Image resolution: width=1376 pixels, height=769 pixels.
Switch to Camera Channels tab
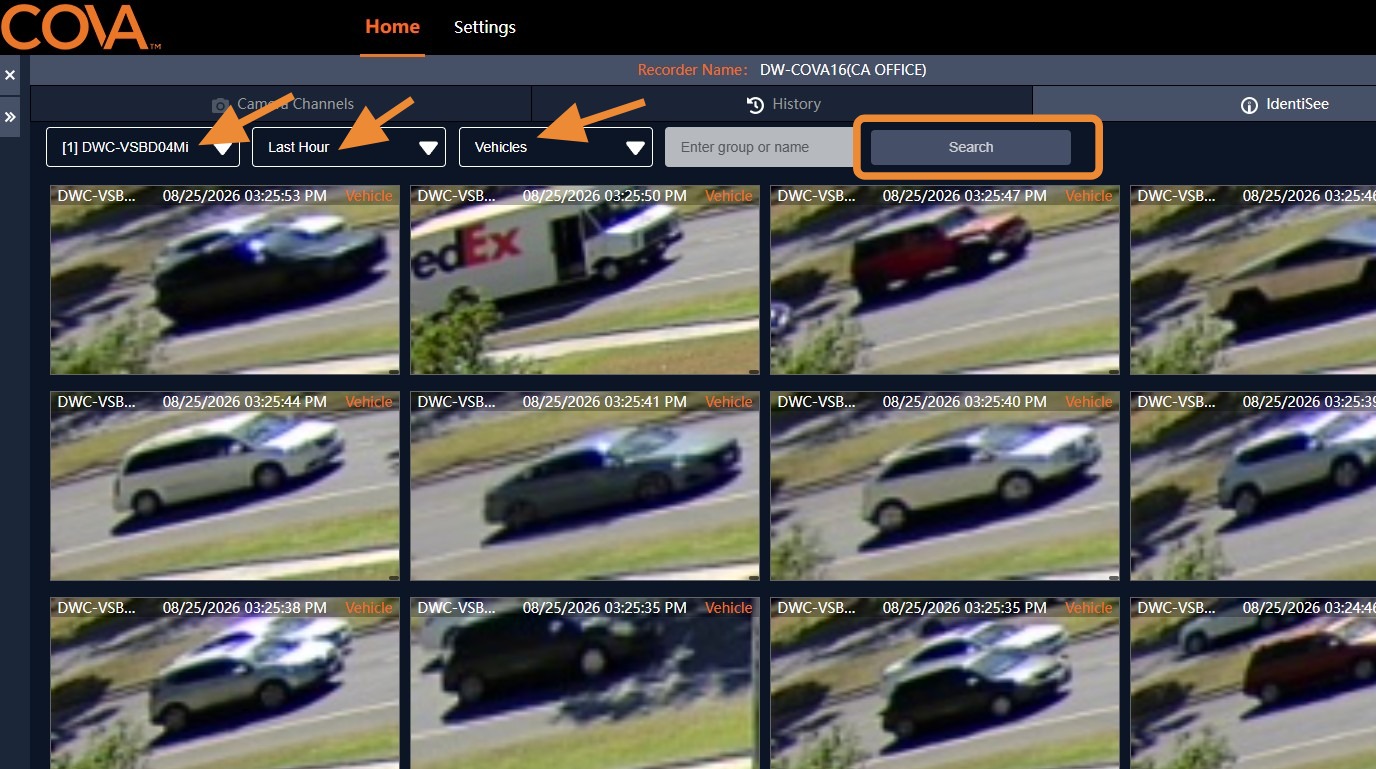point(281,104)
